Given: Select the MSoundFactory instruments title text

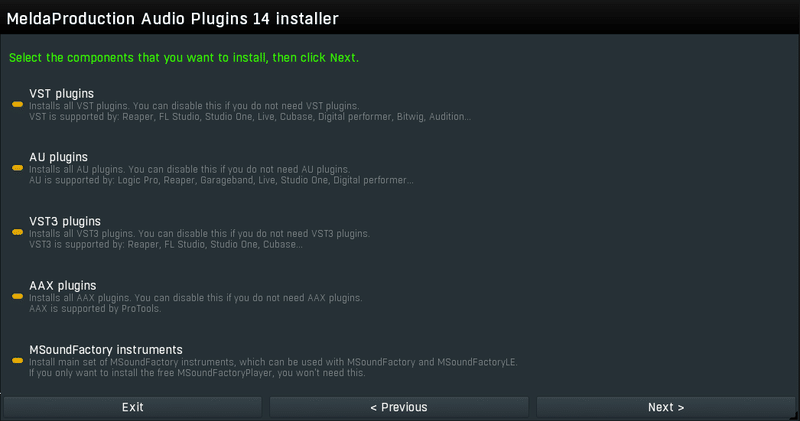Looking at the screenshot, I should click(x=106, y=350).
